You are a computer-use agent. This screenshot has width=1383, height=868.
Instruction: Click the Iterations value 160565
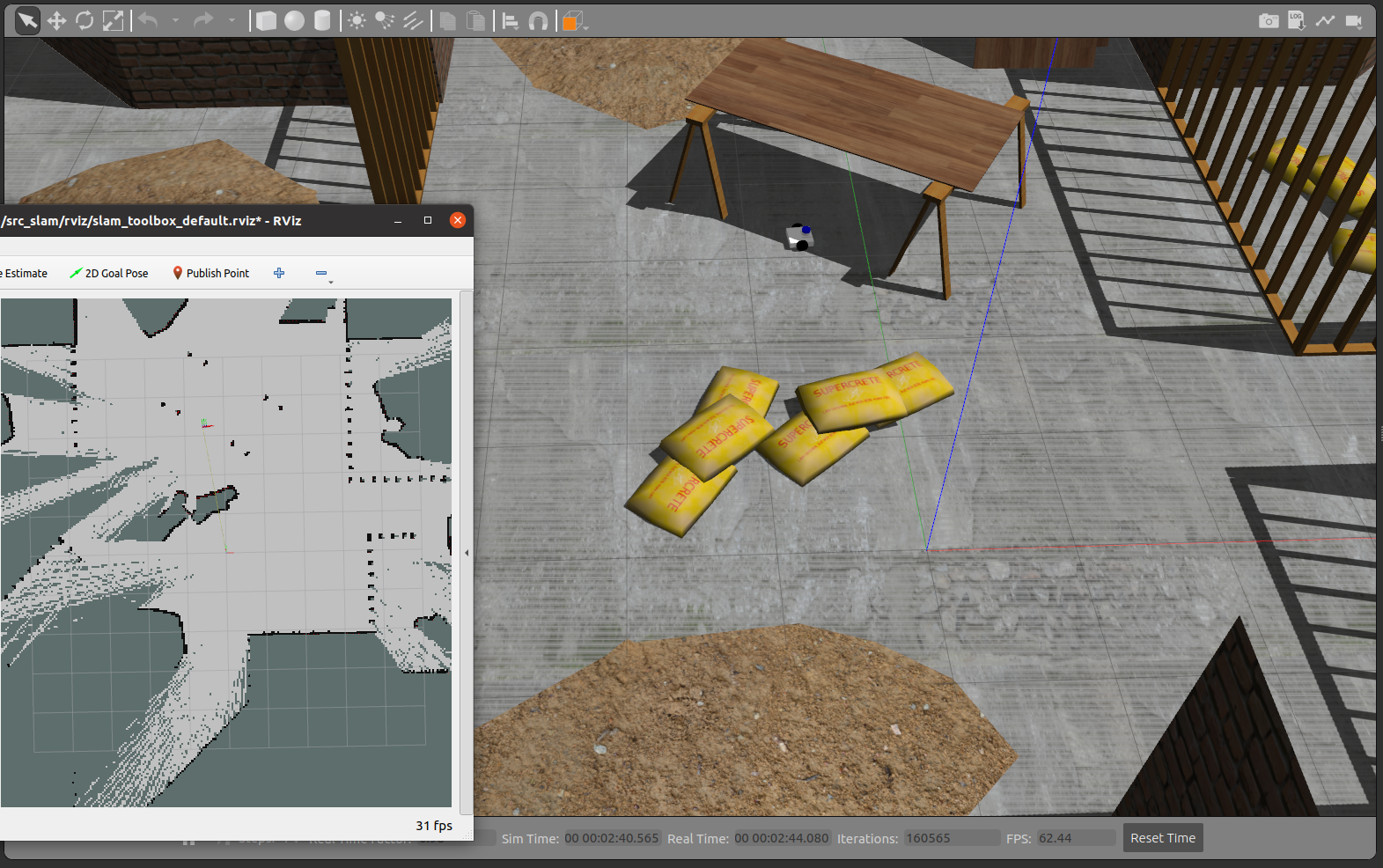[x=951, y=838]
